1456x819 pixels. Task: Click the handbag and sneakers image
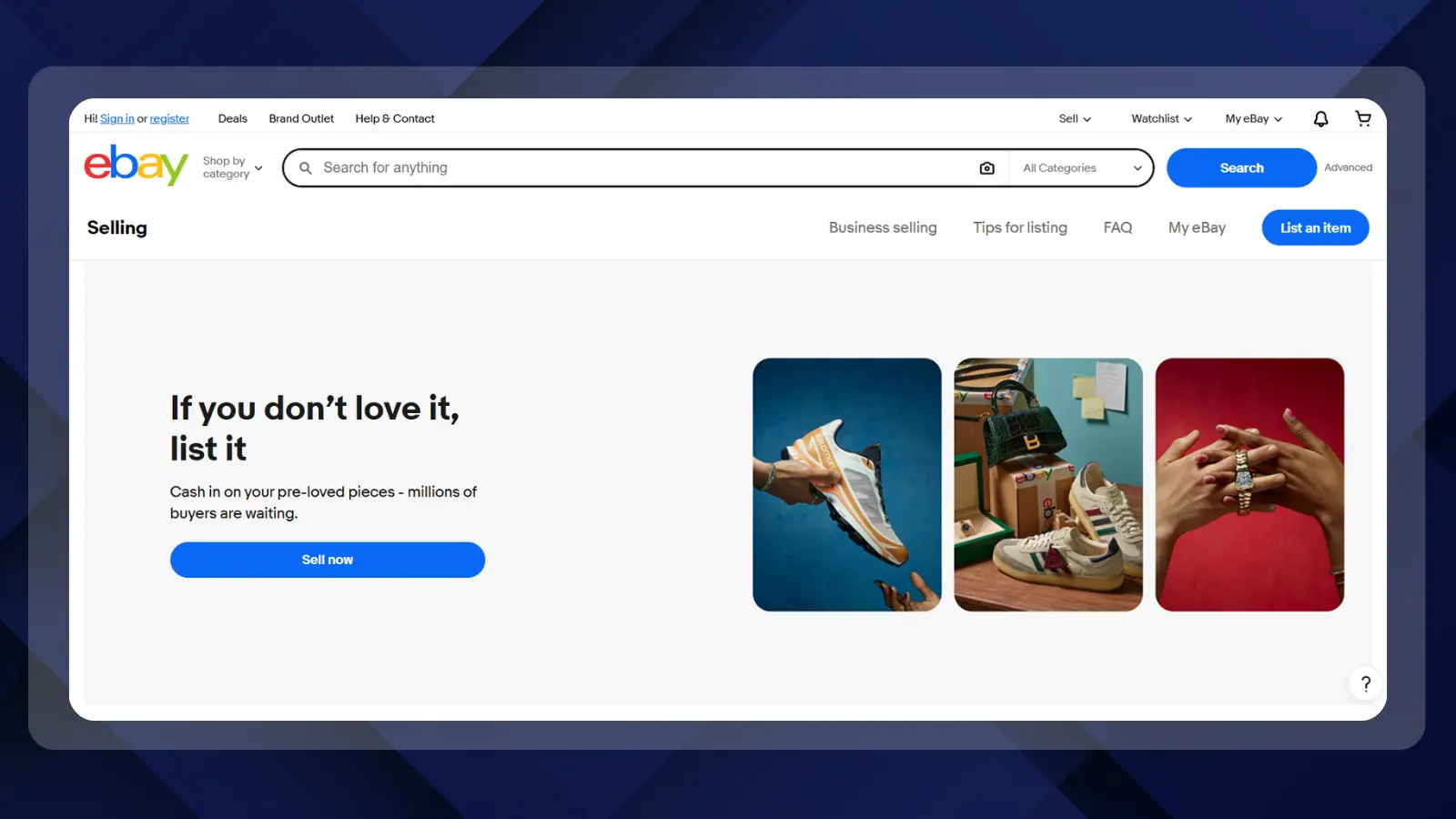pos(1048,484)
